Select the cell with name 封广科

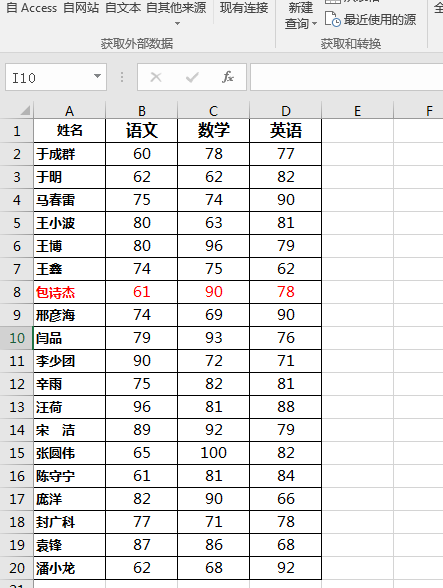click(69, 522)
